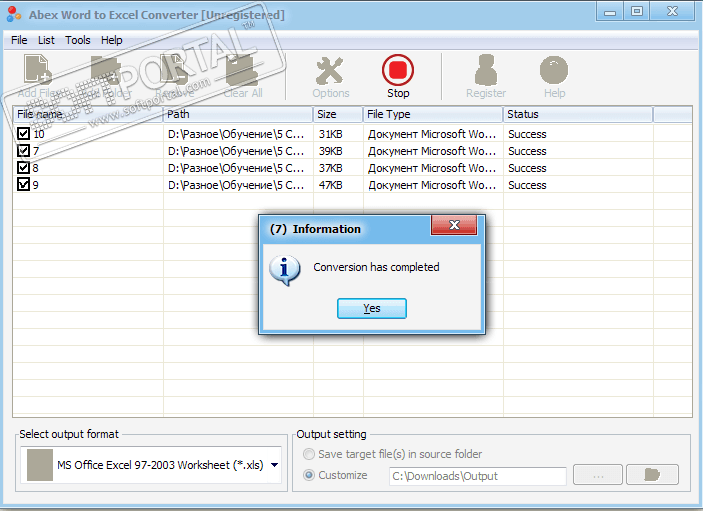Click the output path field C:\Downloads\Output
Screen dimensions: 703x511
coord(477,476)
